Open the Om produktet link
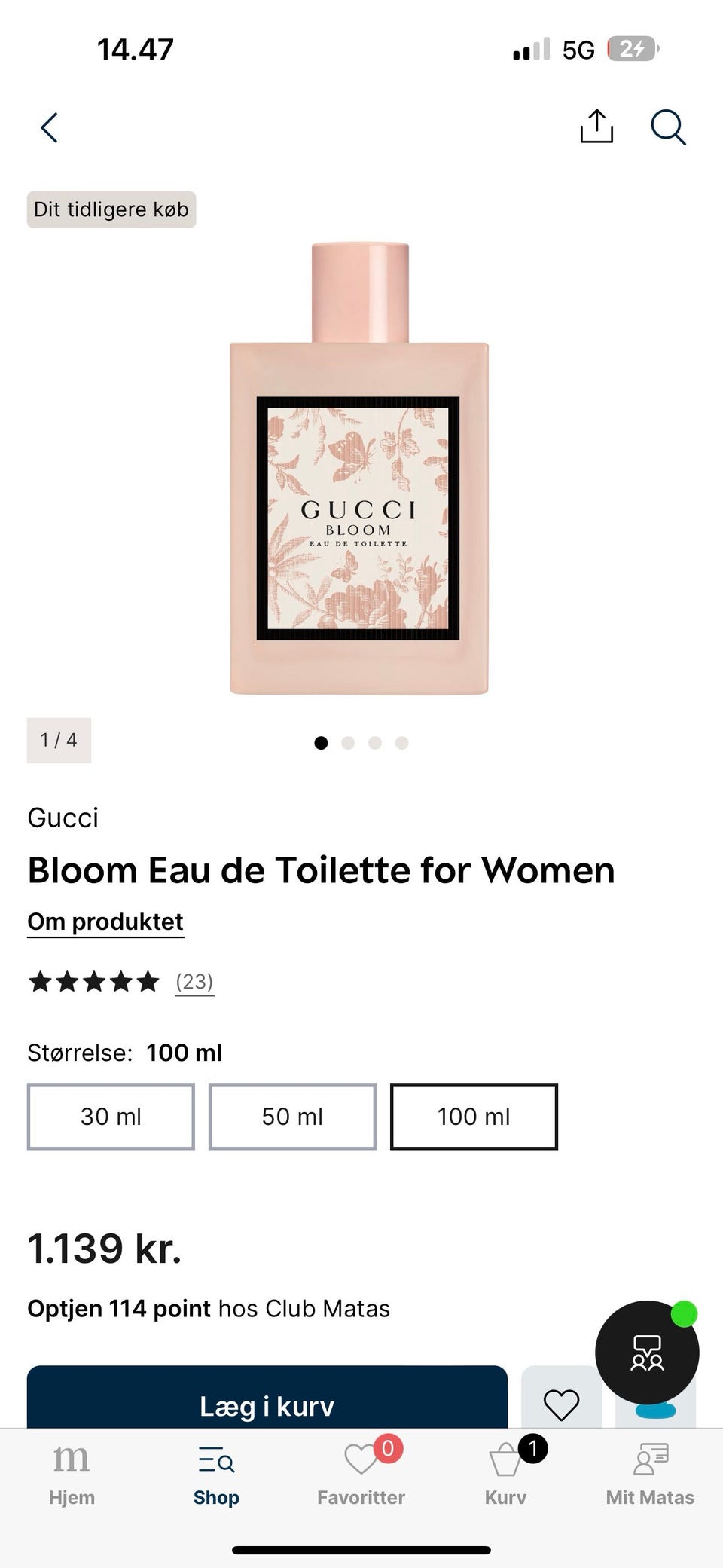723x1568 pixels. [x=105, y=922]
